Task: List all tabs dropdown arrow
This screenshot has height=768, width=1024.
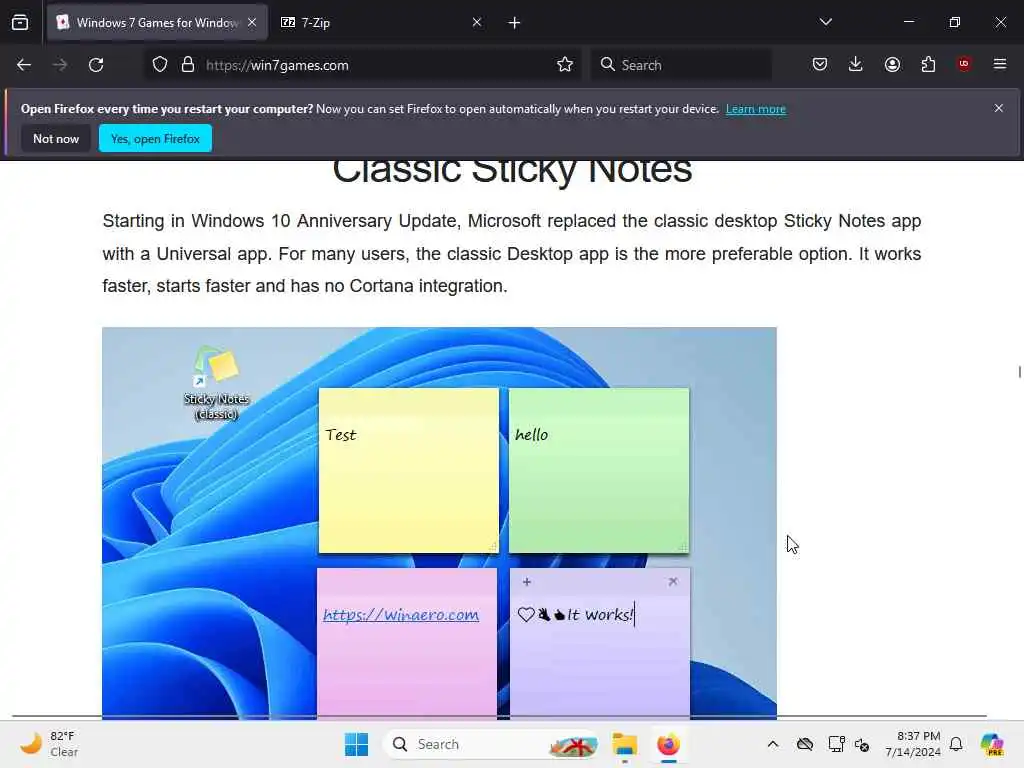Action: tap(826, 22)
